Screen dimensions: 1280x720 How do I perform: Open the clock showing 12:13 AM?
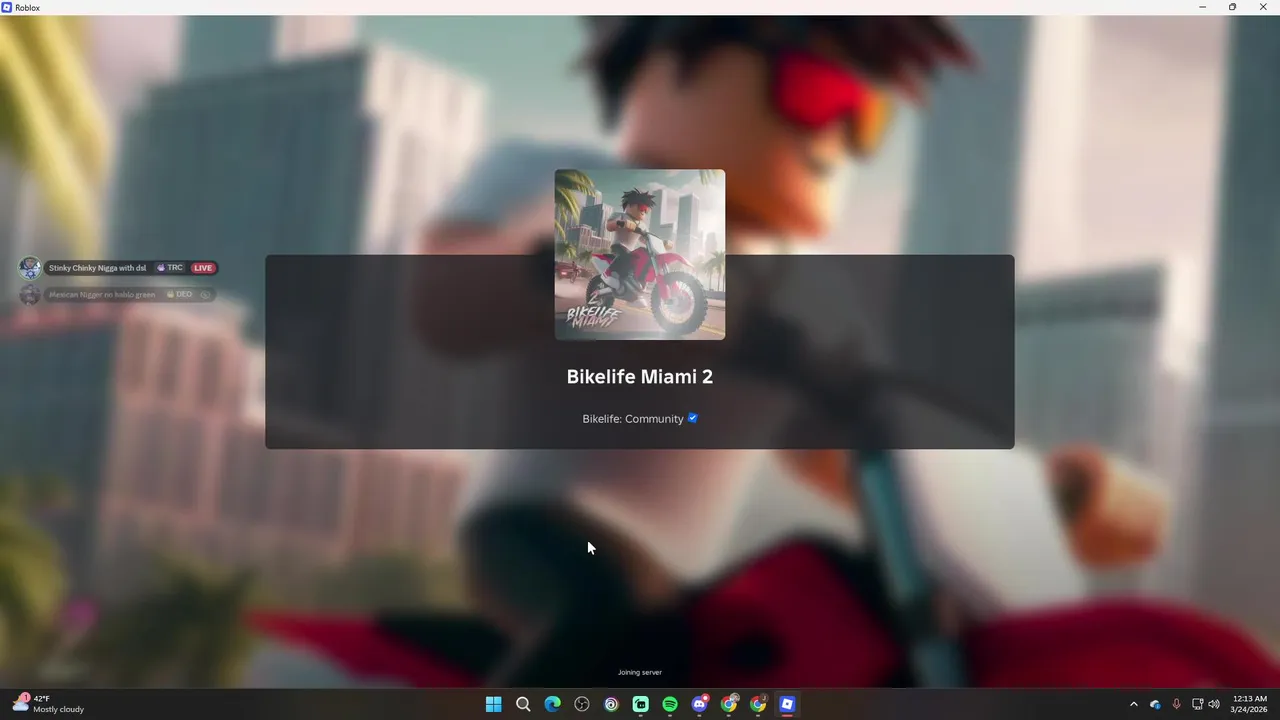click(1250, 704)
